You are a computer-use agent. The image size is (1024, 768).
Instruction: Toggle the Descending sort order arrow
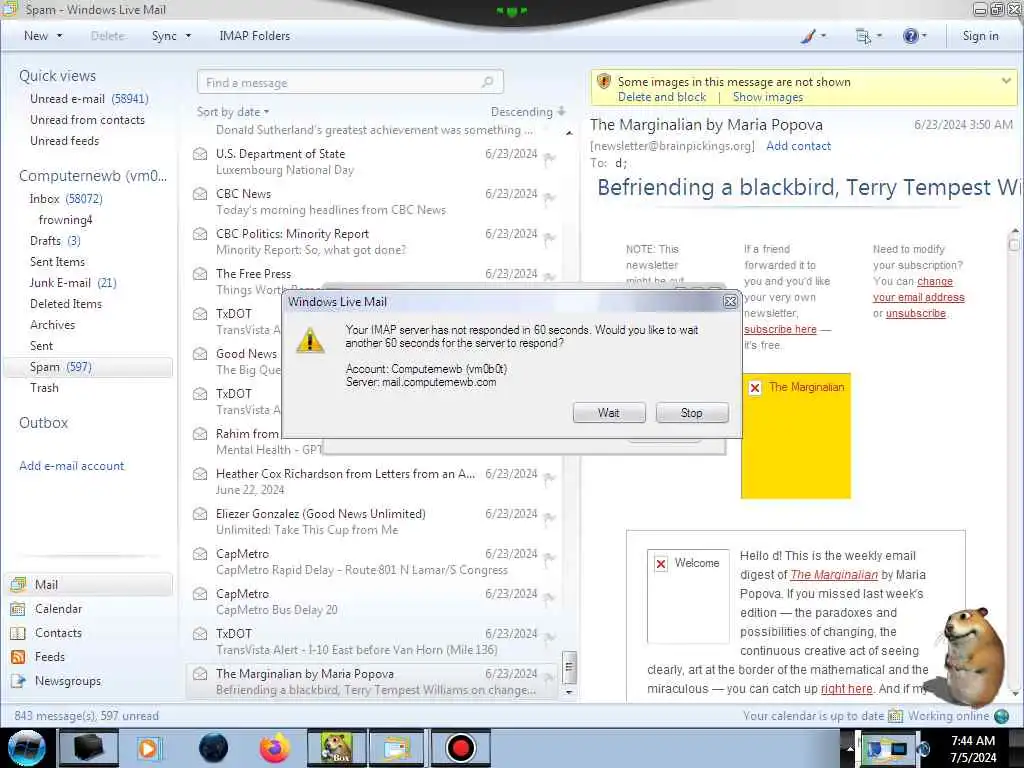(x=562, y=112)
